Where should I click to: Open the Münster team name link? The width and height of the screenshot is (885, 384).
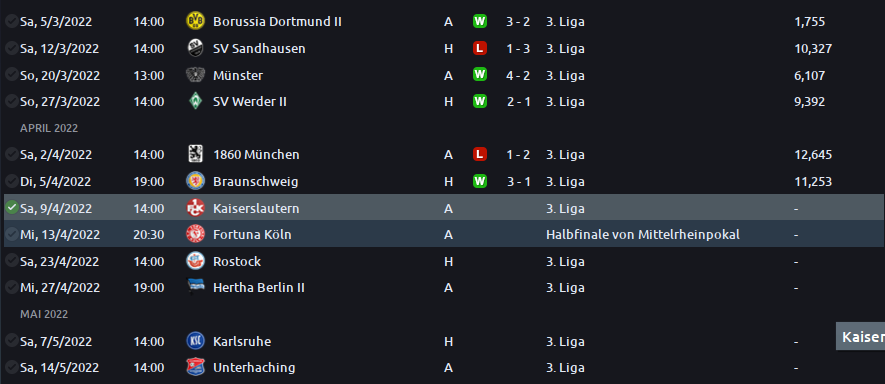[x=238, y=76]
